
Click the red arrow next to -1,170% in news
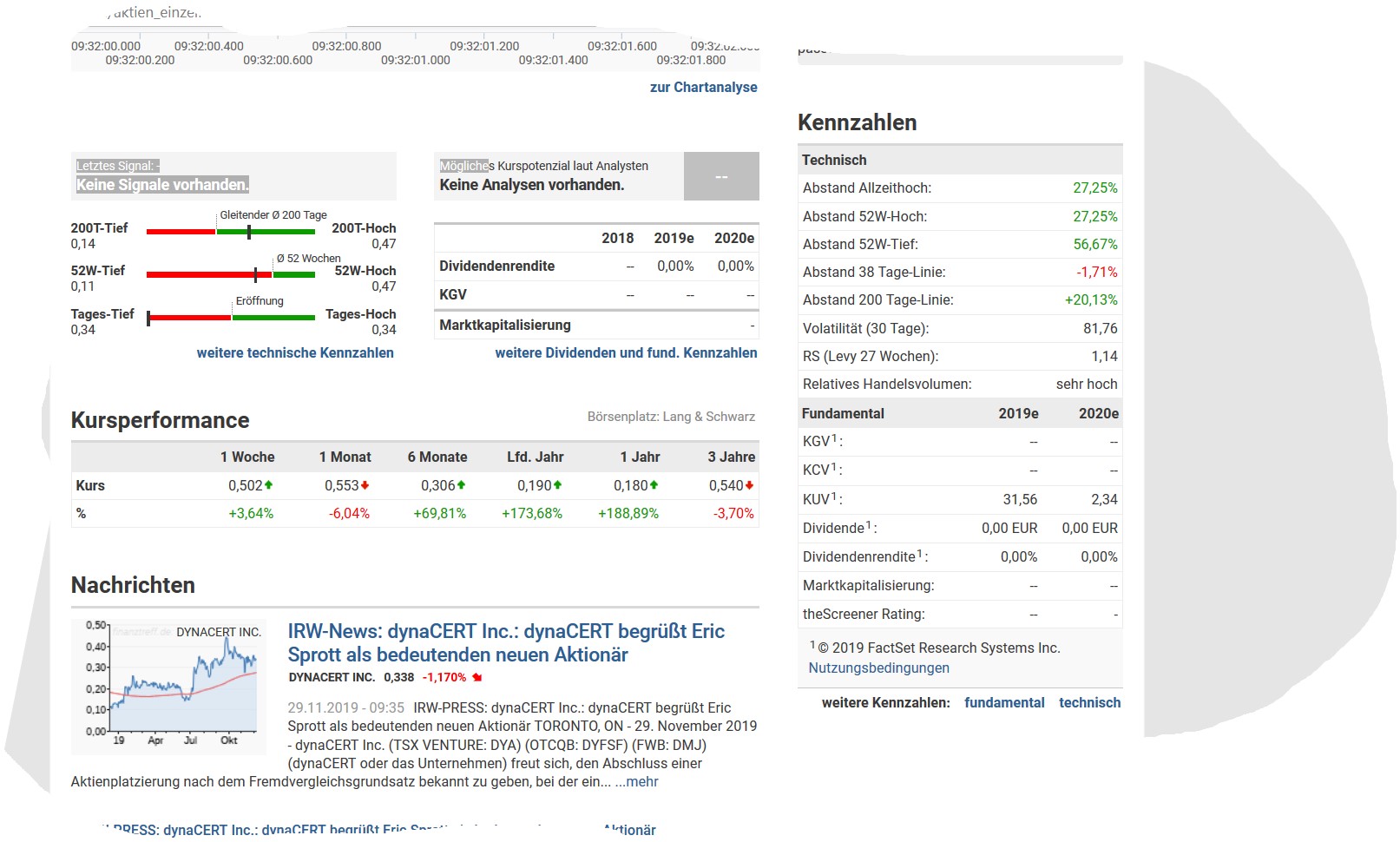[477, 677]
